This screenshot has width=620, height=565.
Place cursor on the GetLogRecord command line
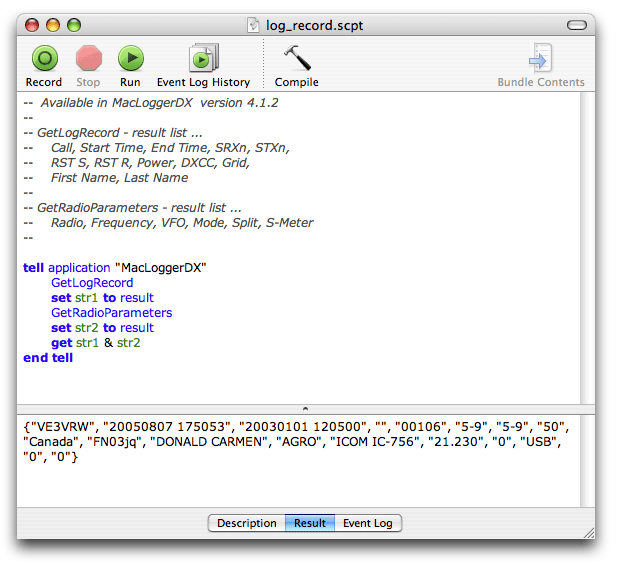point(92,283)
